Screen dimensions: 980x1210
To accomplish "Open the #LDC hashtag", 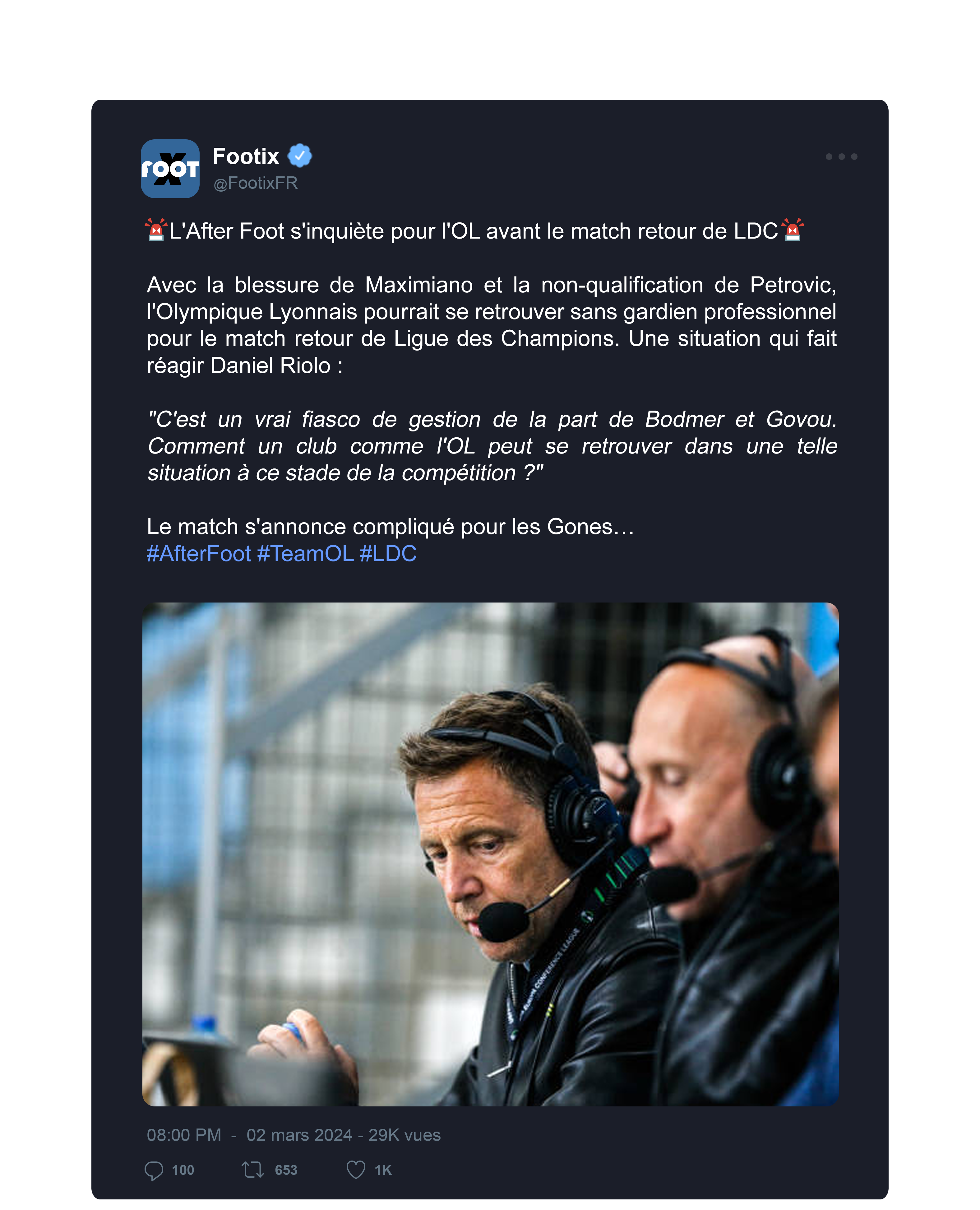I will [388, 554].
